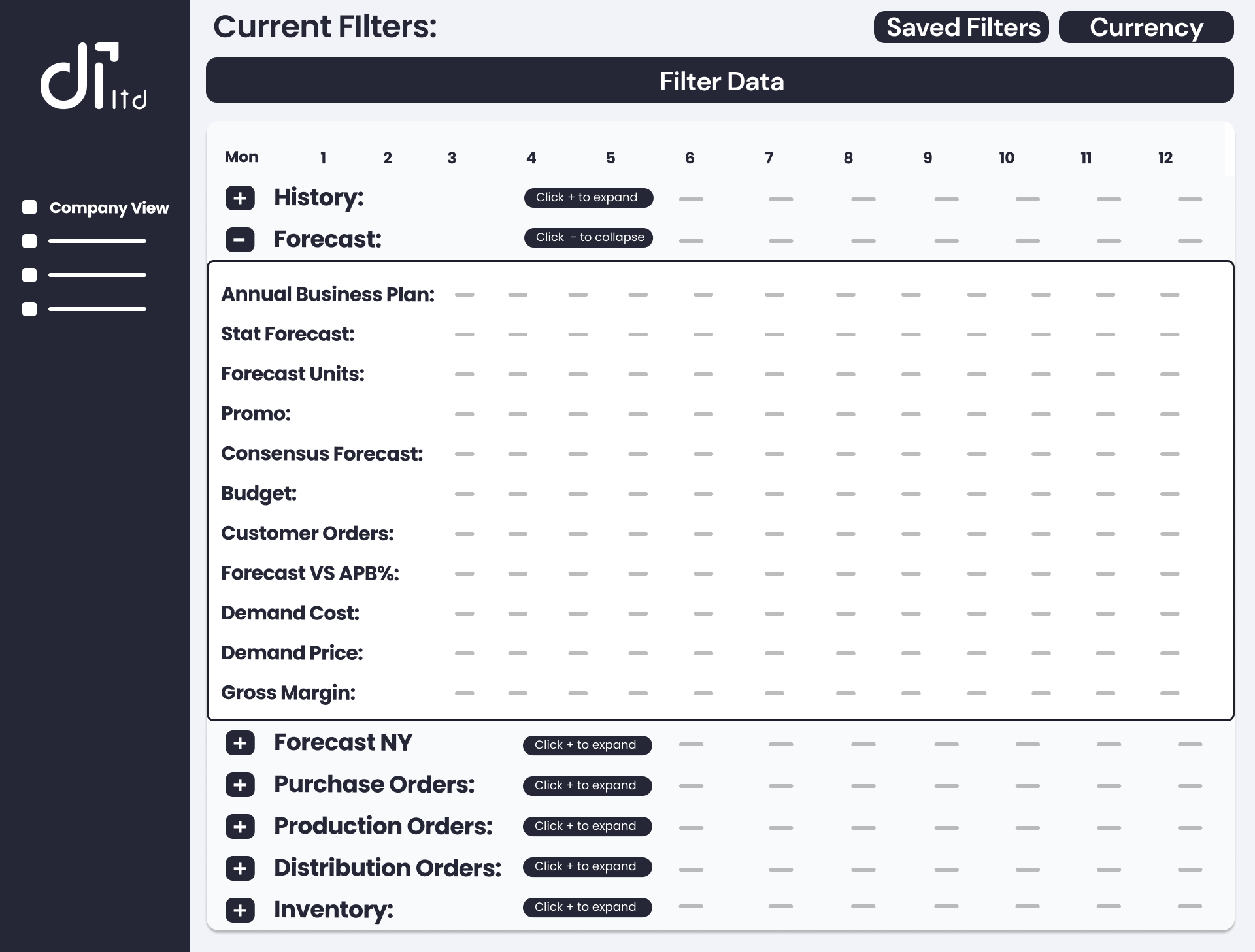
Task: Tick the checkbox below Company View
Action: point(29,241)
